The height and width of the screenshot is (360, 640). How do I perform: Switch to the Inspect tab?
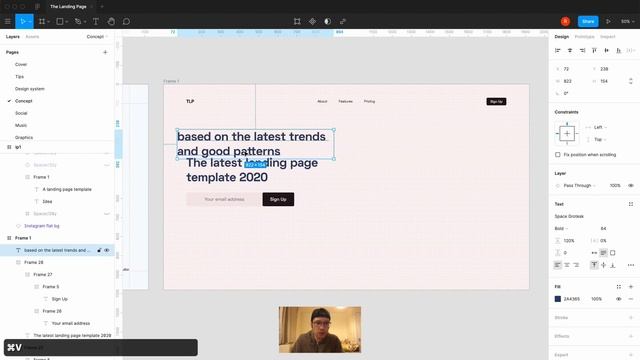coord(607,37)
